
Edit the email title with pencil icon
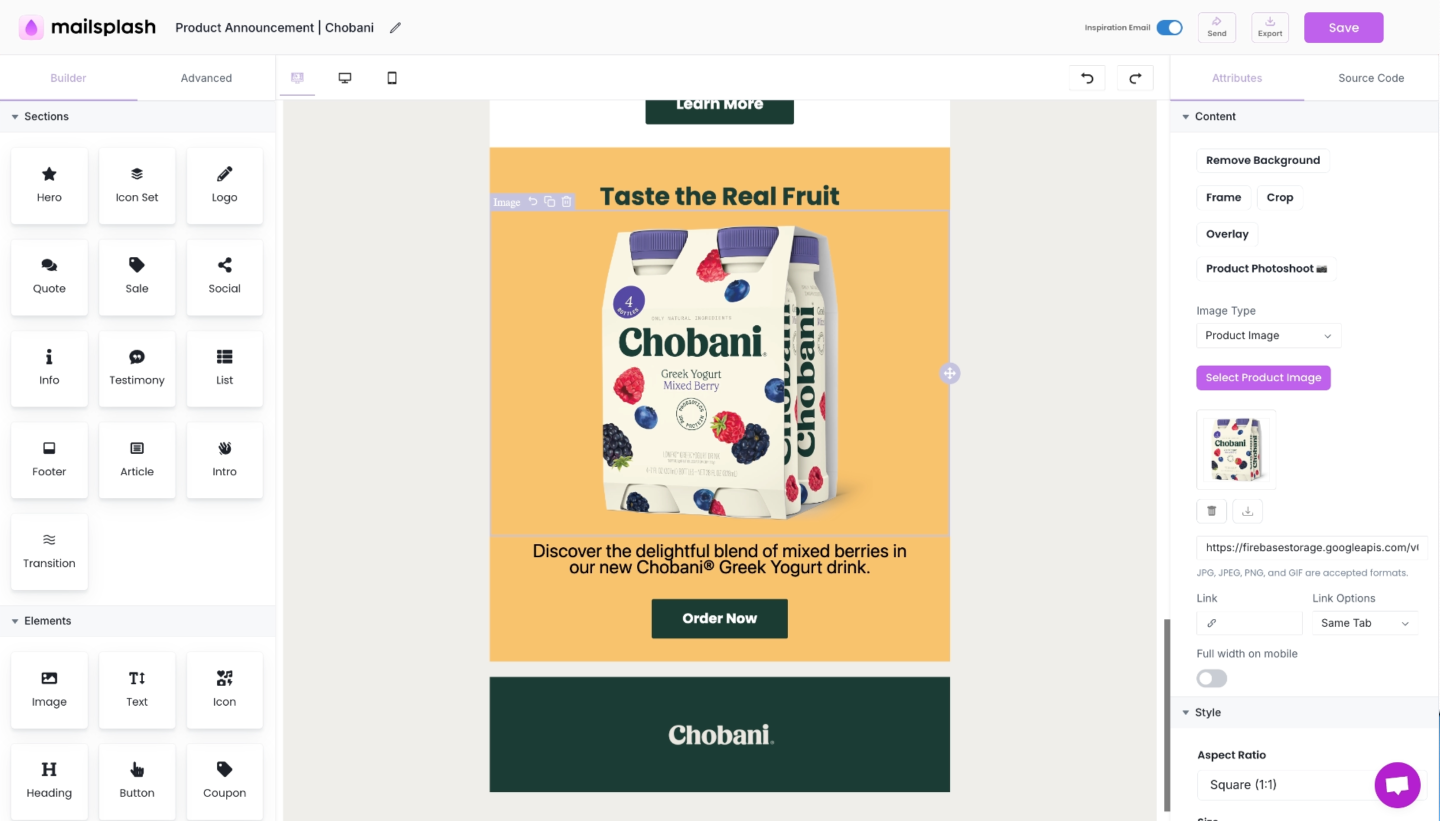click(395, 28)
